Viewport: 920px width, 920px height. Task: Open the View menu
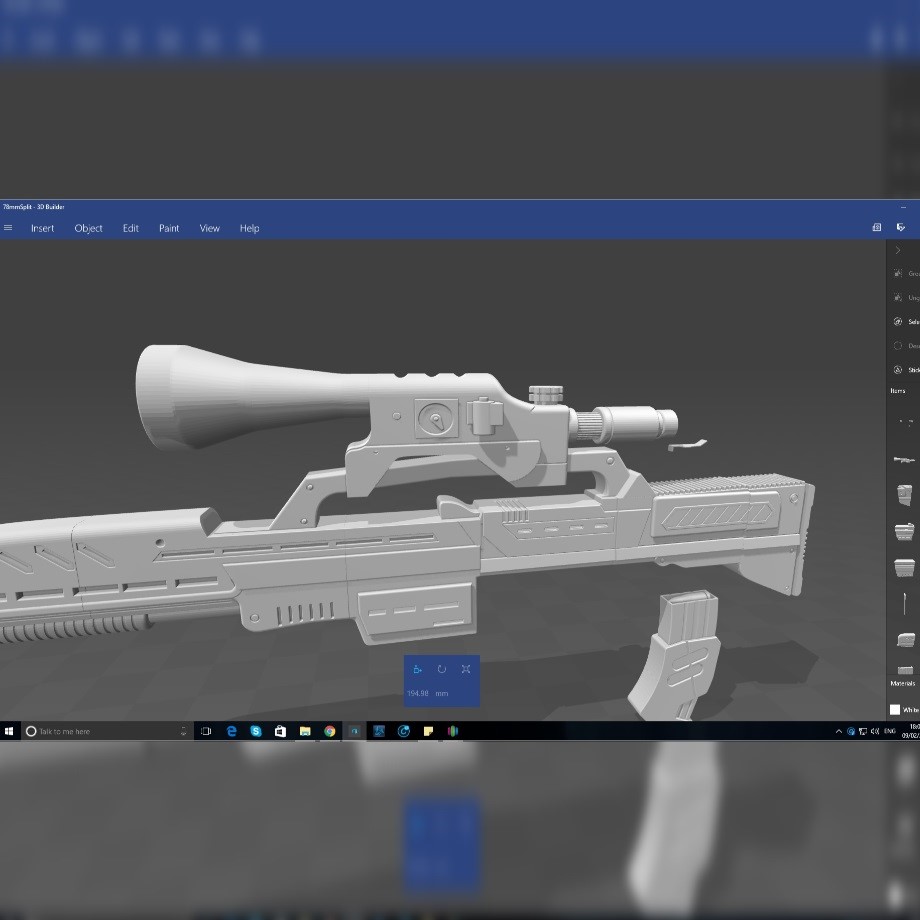point(209,228)
